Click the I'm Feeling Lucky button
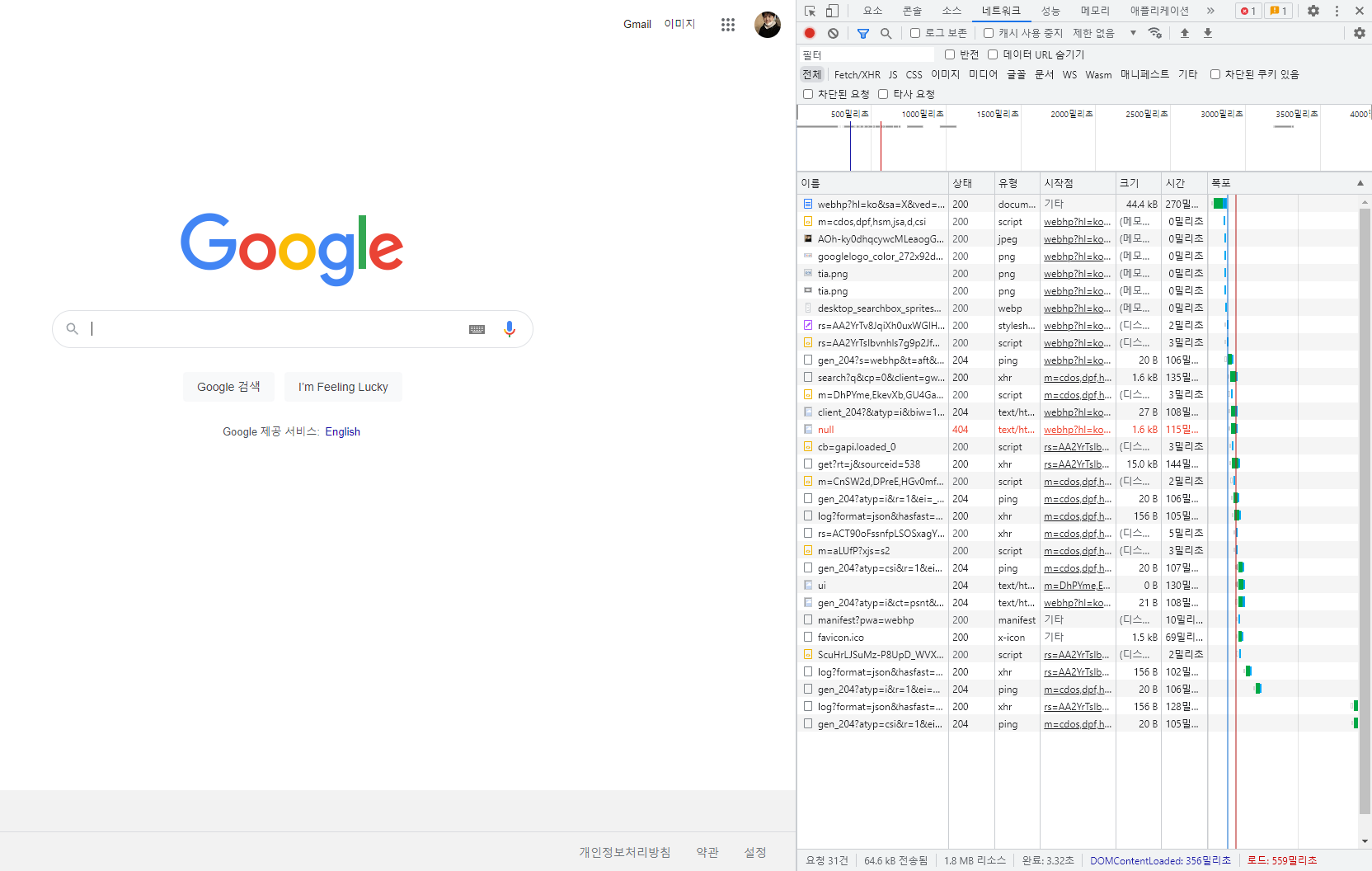1372x871 pixels. (x=343, y=387)
